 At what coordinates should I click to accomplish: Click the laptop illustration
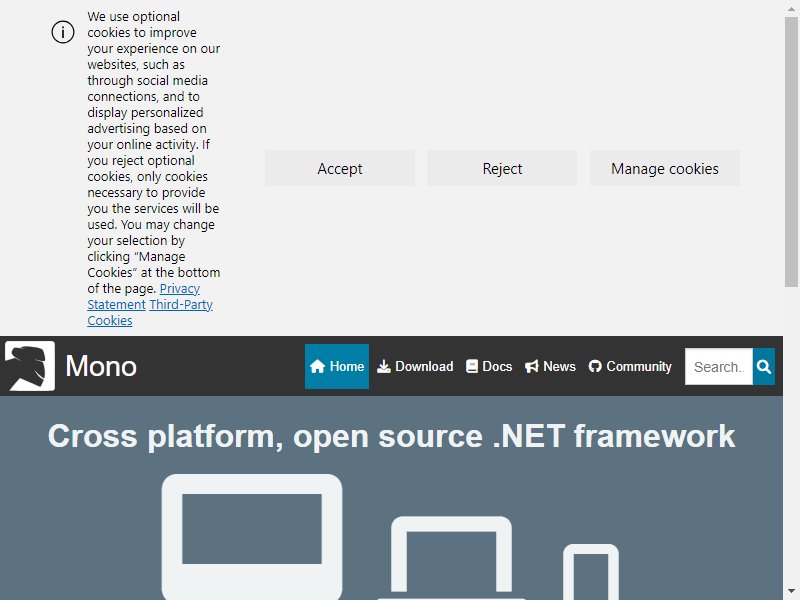click(451, 558)
